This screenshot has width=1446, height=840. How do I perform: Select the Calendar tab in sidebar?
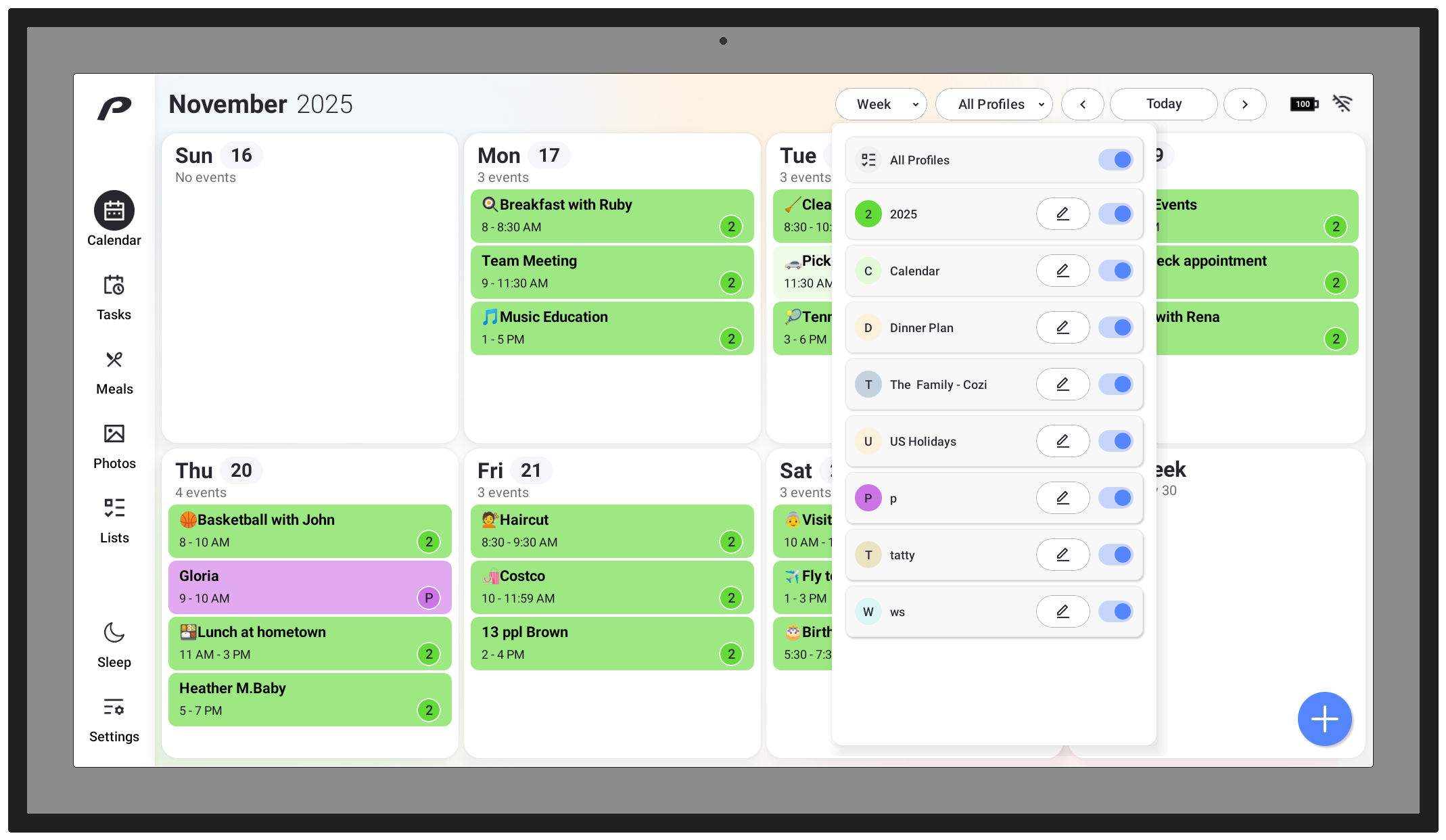pyautogui.click(x=114, y=212)
